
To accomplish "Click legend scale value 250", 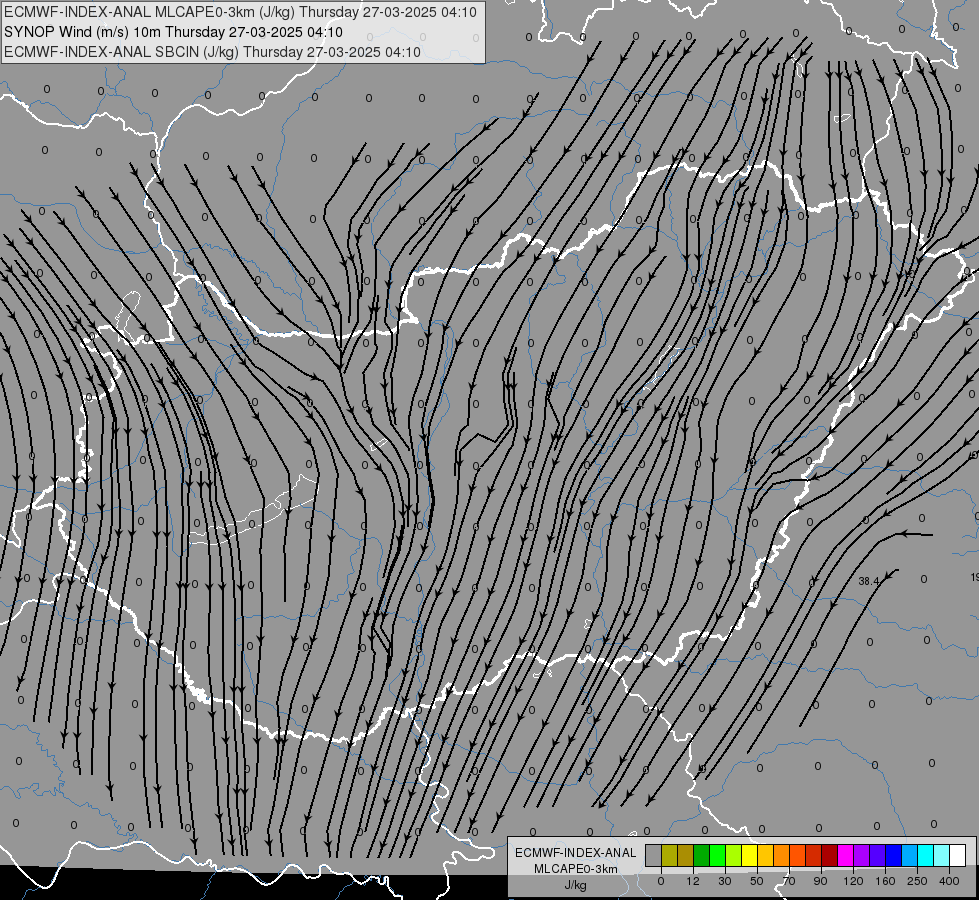I will (917, 881).
